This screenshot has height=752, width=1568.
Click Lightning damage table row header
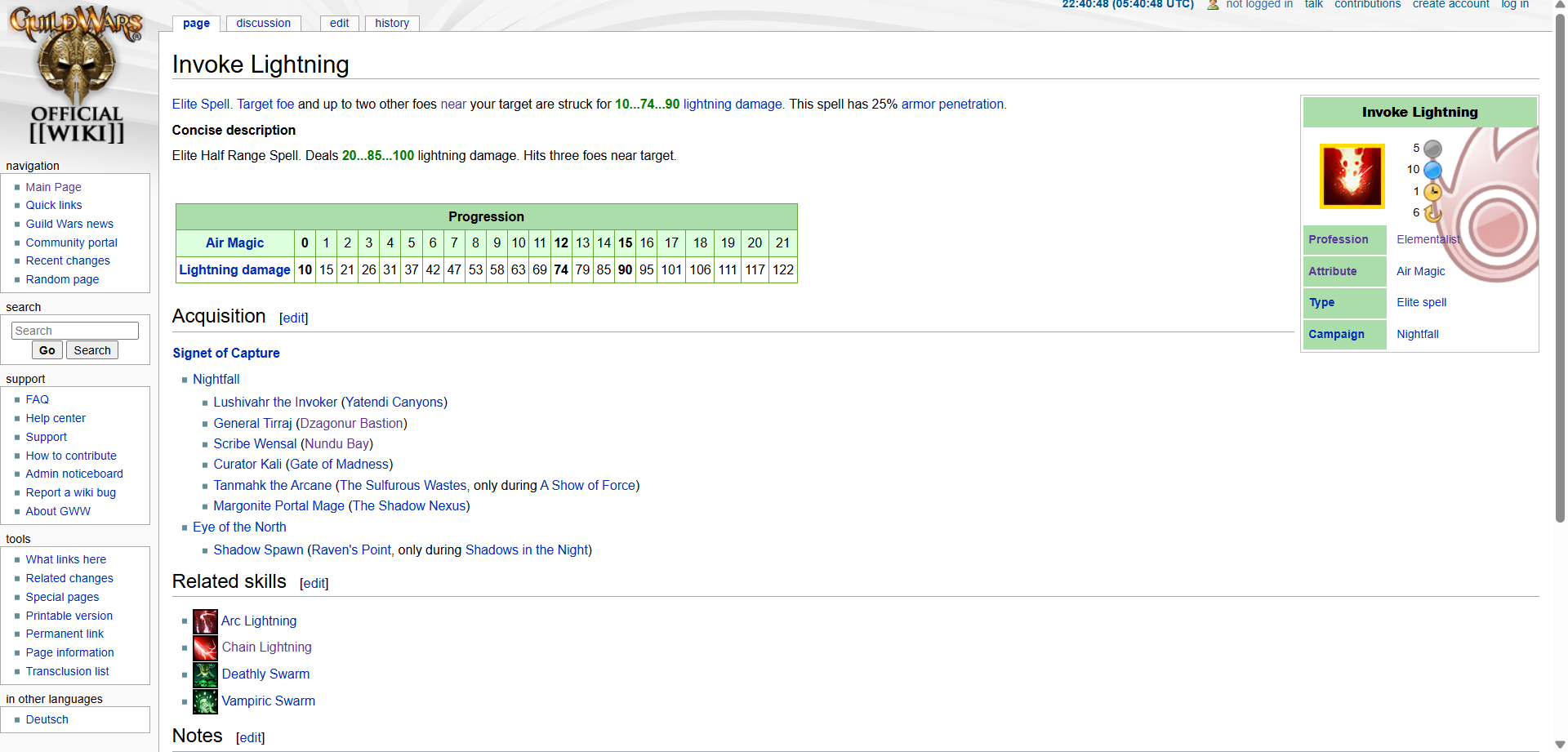pyautogui.click(x=234, y=269)
